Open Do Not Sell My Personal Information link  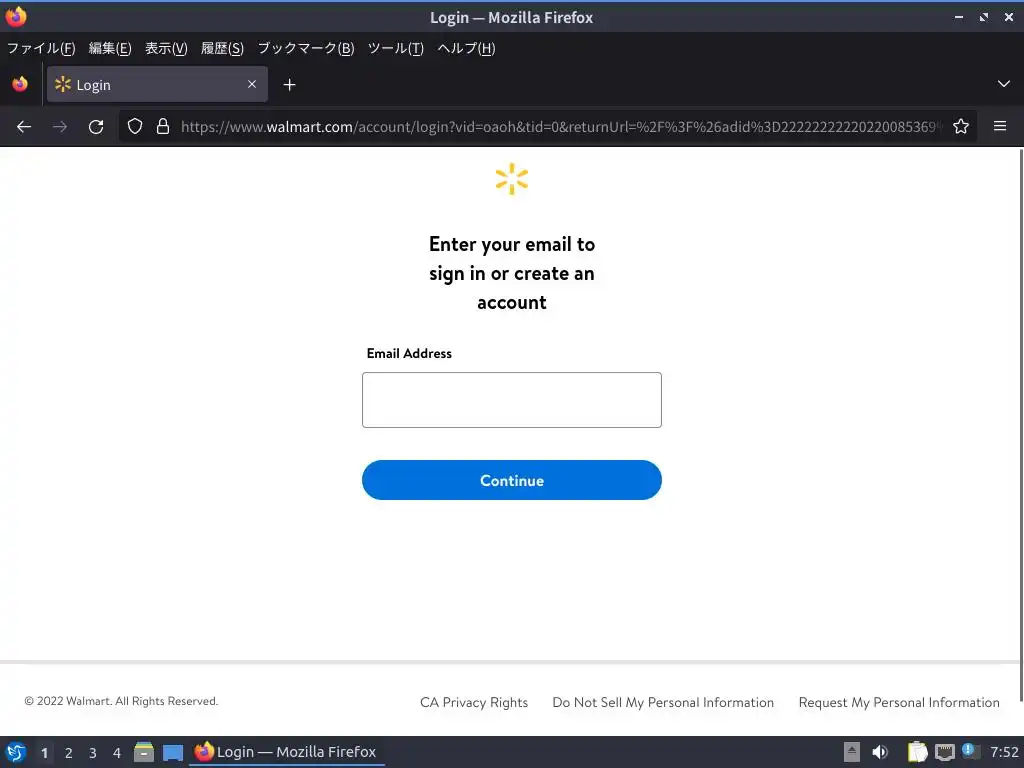(x=663, y=702)
